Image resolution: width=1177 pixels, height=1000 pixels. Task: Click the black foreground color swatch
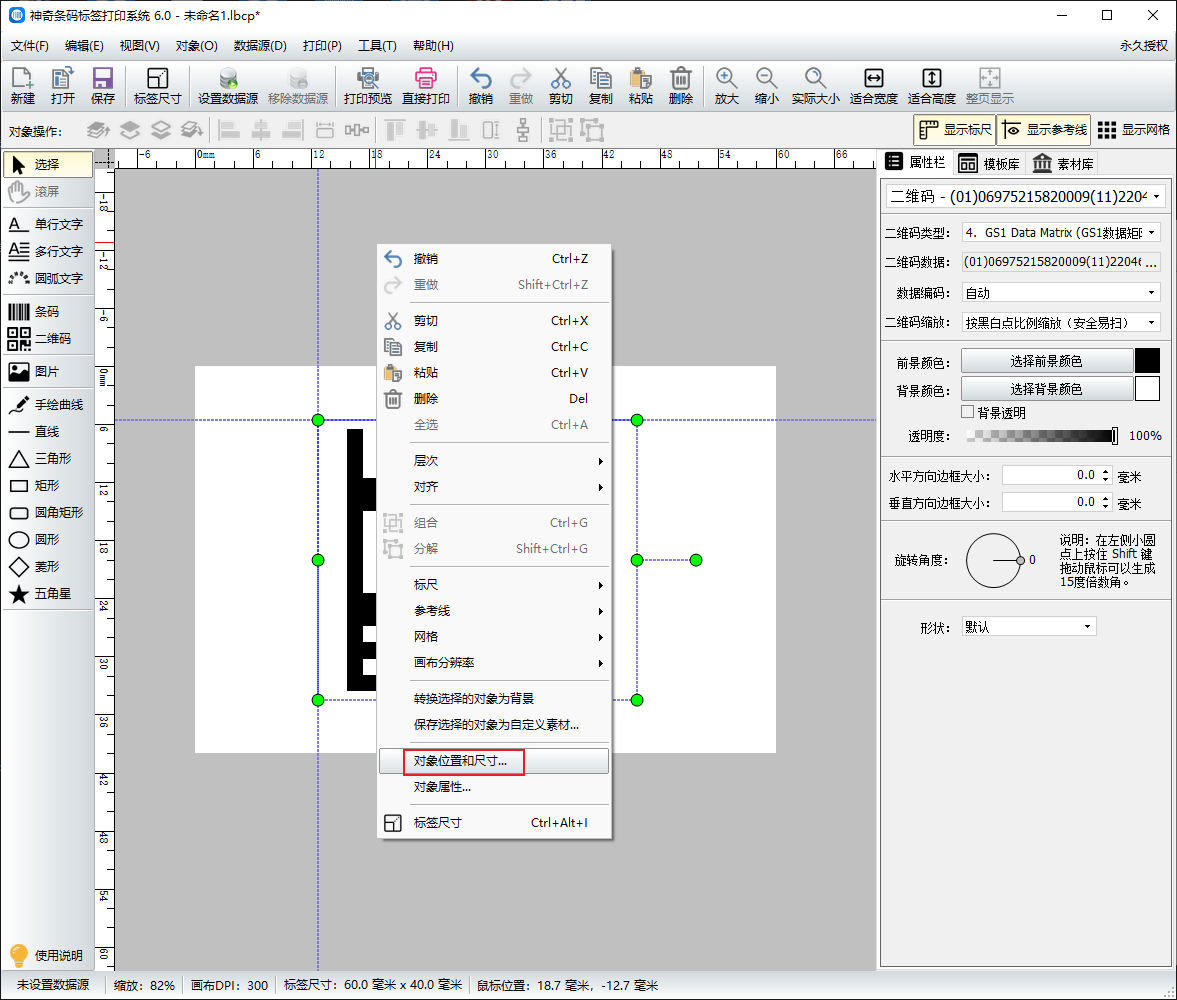tap(1147, 361)
